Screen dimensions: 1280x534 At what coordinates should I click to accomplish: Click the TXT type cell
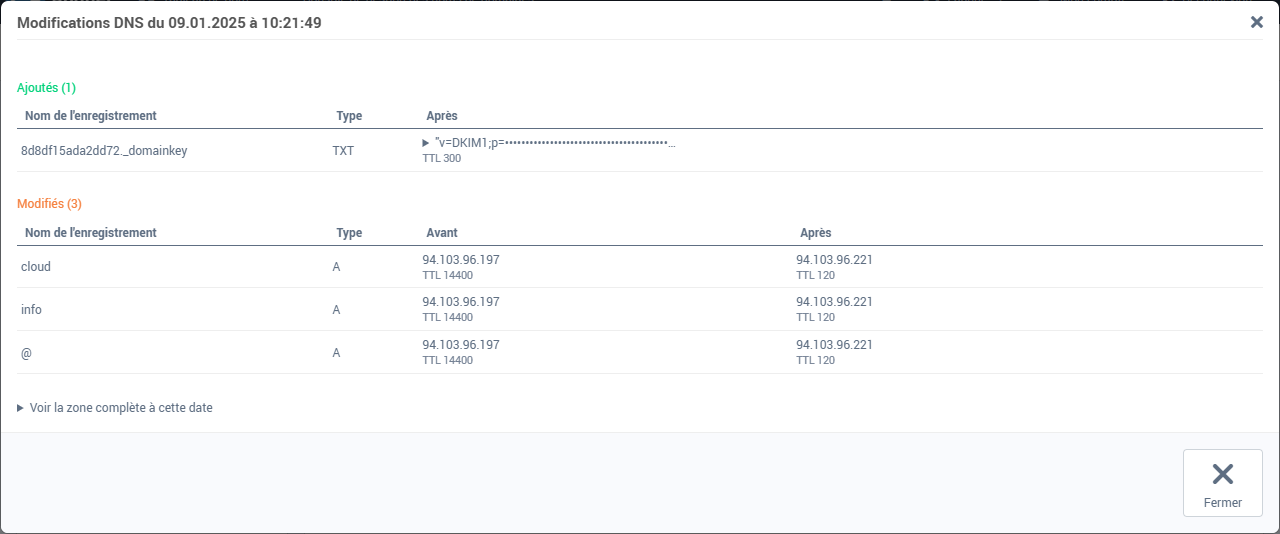coord(343,151)
